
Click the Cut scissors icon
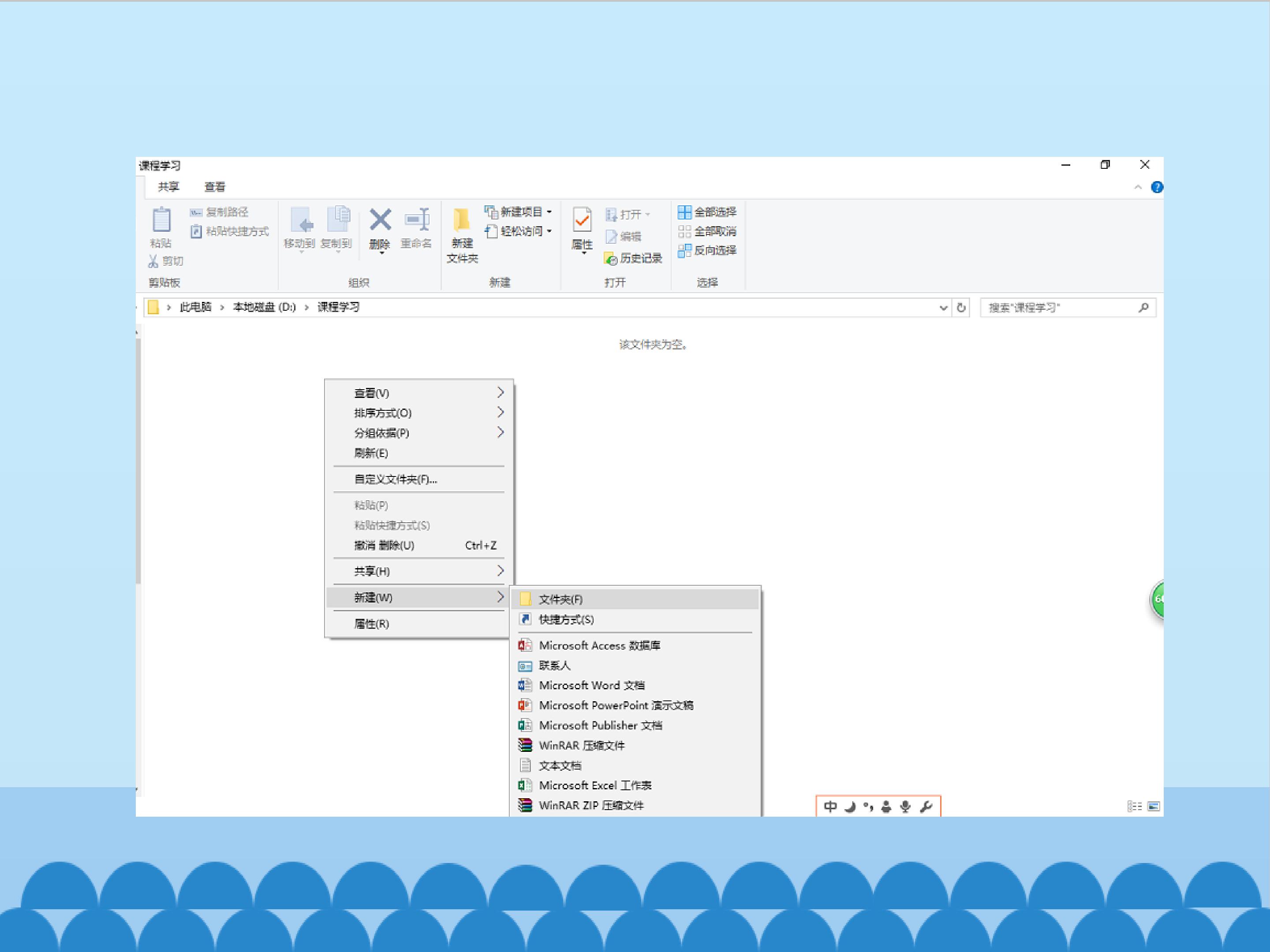(153, 262)
